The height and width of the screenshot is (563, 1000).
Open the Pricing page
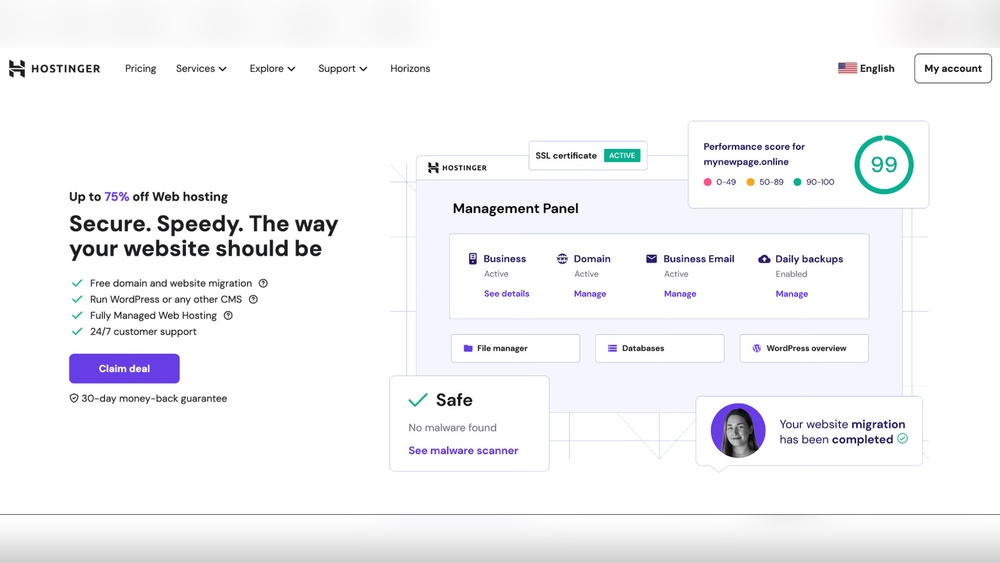pyautogui.click(x=140, y=68)
